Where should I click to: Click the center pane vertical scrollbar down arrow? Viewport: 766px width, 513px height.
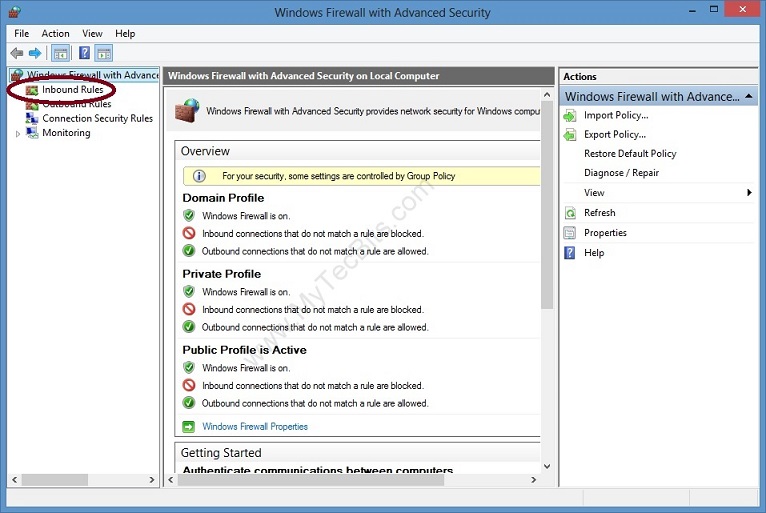pos(547,467)
